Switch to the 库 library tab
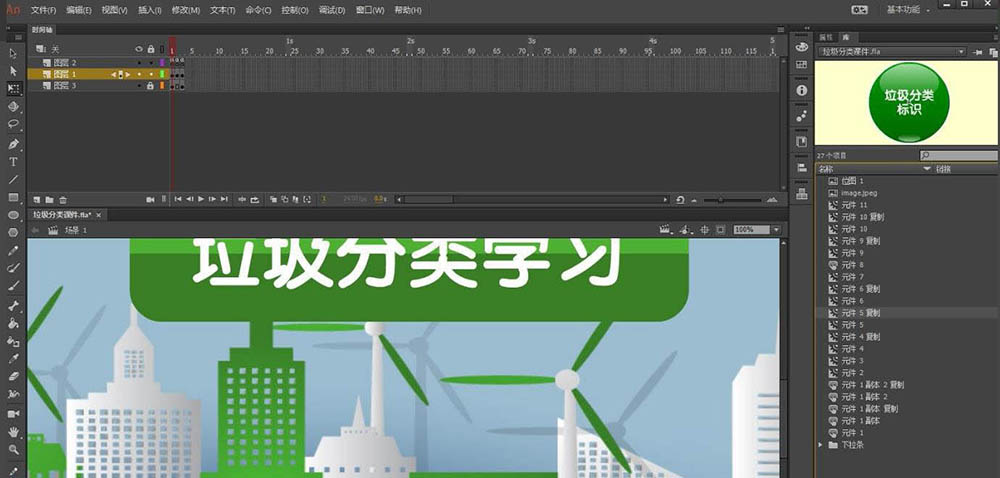Image resolution: width=1000 pixels, height=478 pixels. pyautogui.click(x=846, y=38)
